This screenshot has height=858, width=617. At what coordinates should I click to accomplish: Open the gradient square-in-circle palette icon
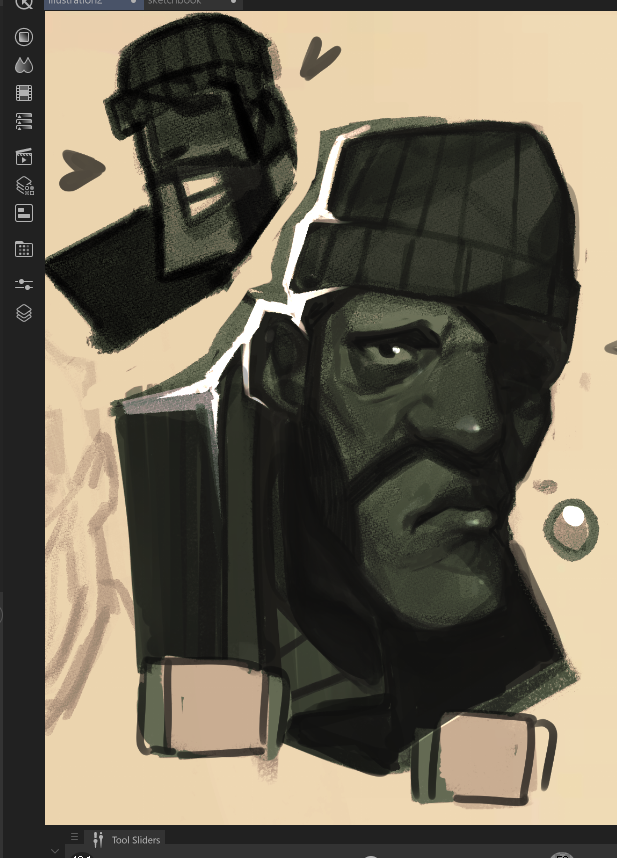(x=24, y=37)
